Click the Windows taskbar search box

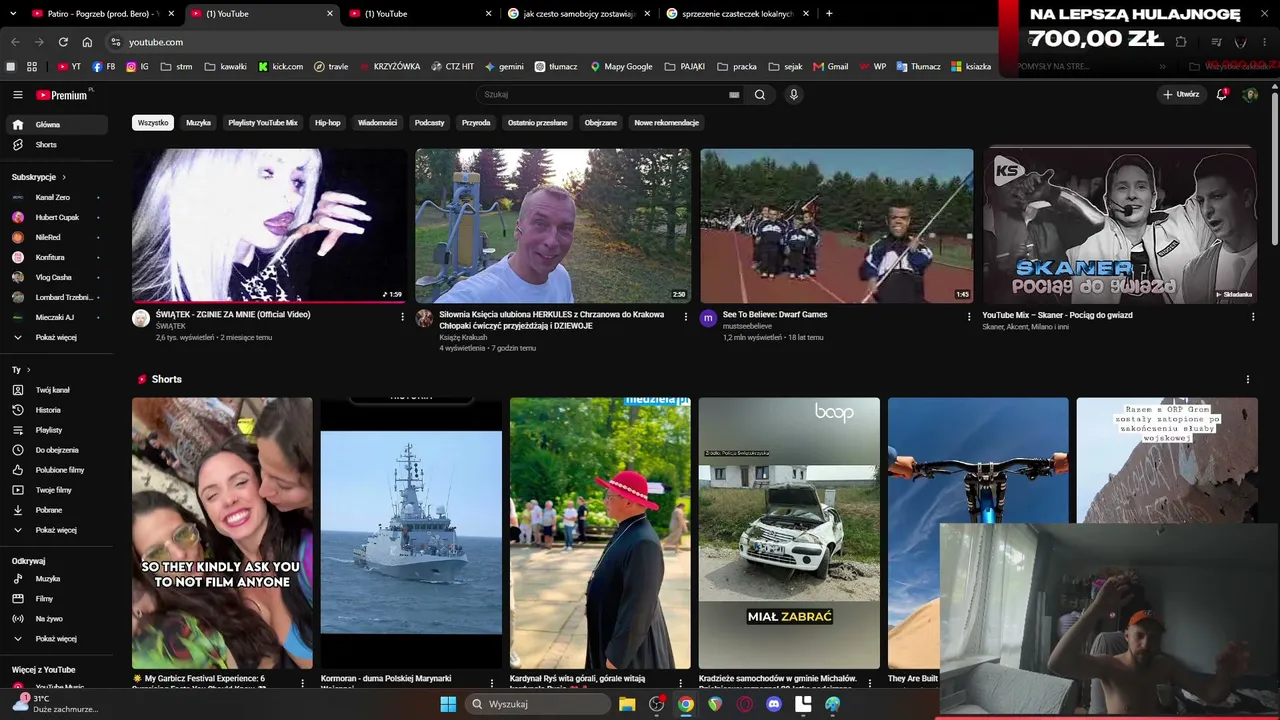[539, 704]
